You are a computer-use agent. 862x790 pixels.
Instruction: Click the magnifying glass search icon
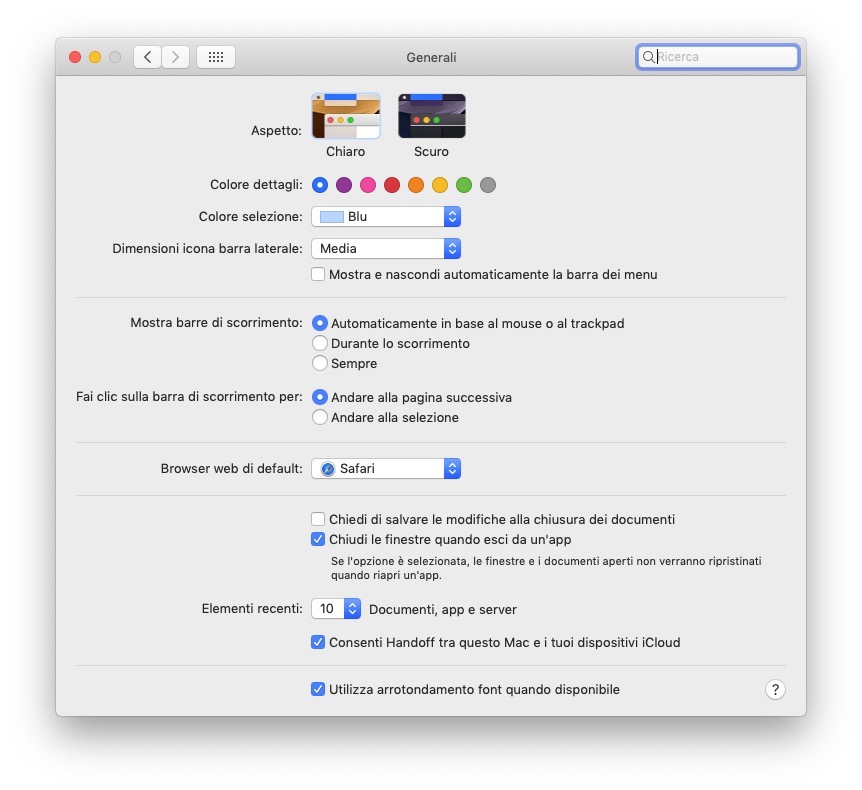pyautogui.click(x=648, y=57)
